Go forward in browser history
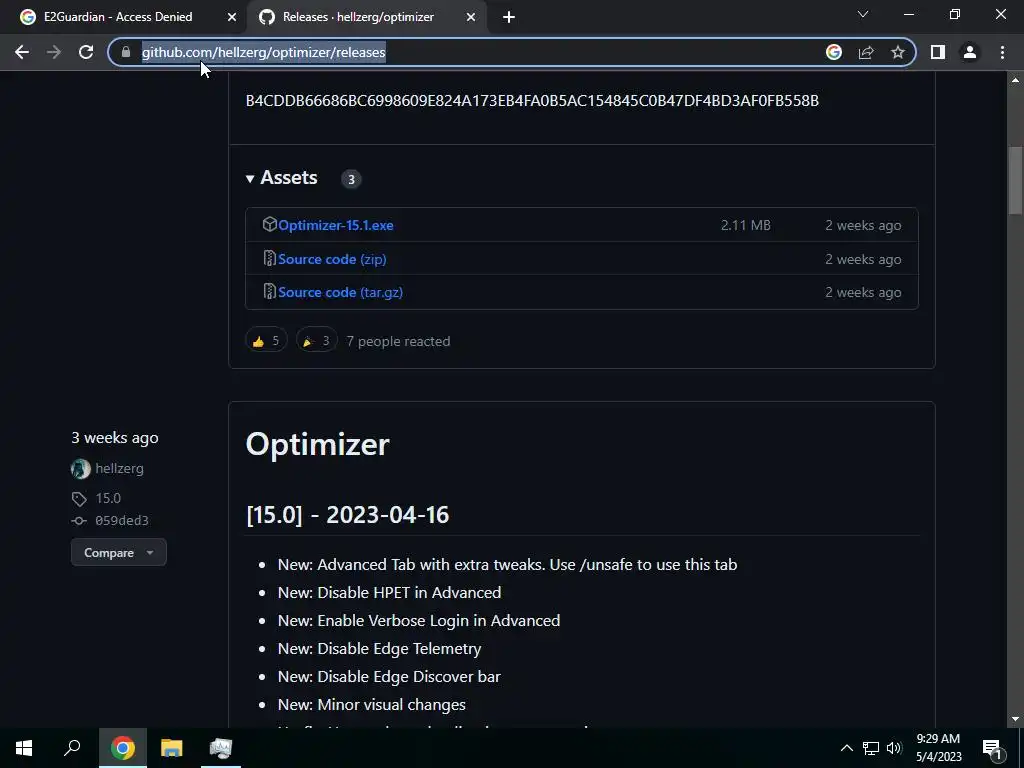The image size is (1024, 768). tap(54, 52)
